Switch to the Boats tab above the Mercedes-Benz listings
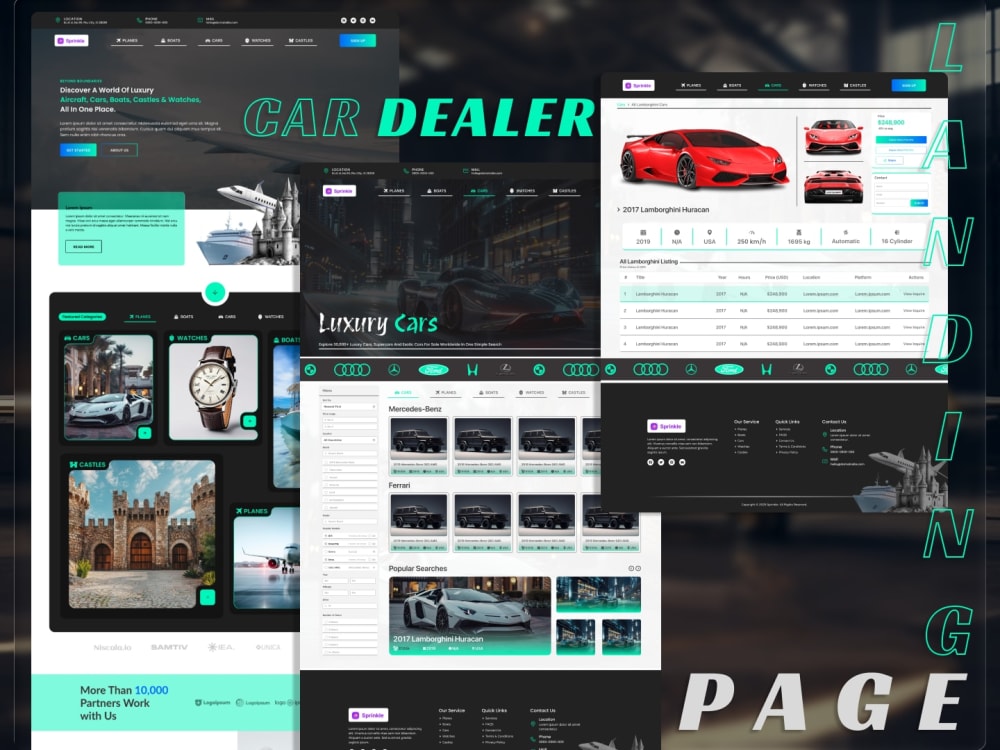Viewport: 1000px width, 750px height. coord(489,392)
